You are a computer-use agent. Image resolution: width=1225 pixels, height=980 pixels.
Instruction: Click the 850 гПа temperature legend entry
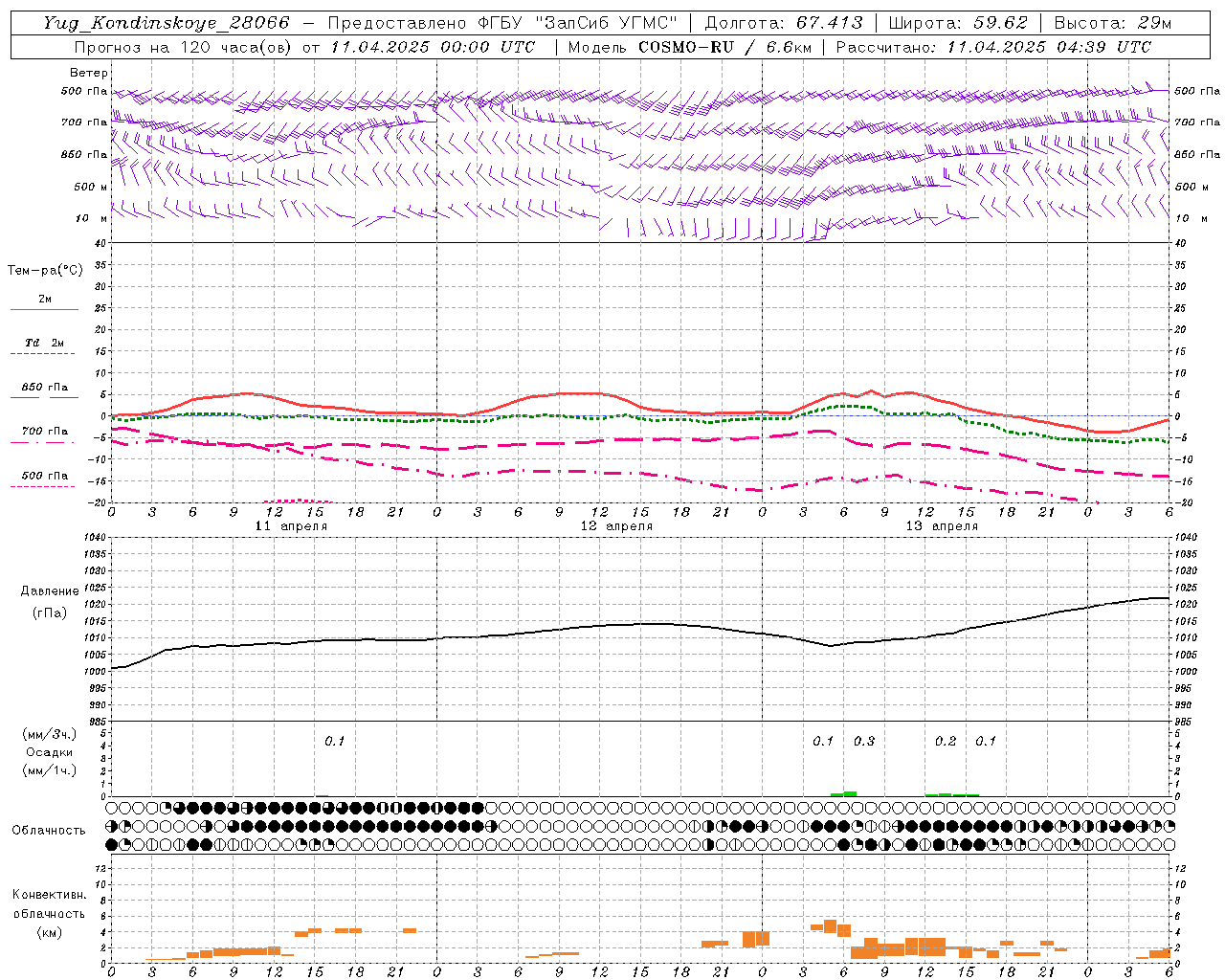45,388
